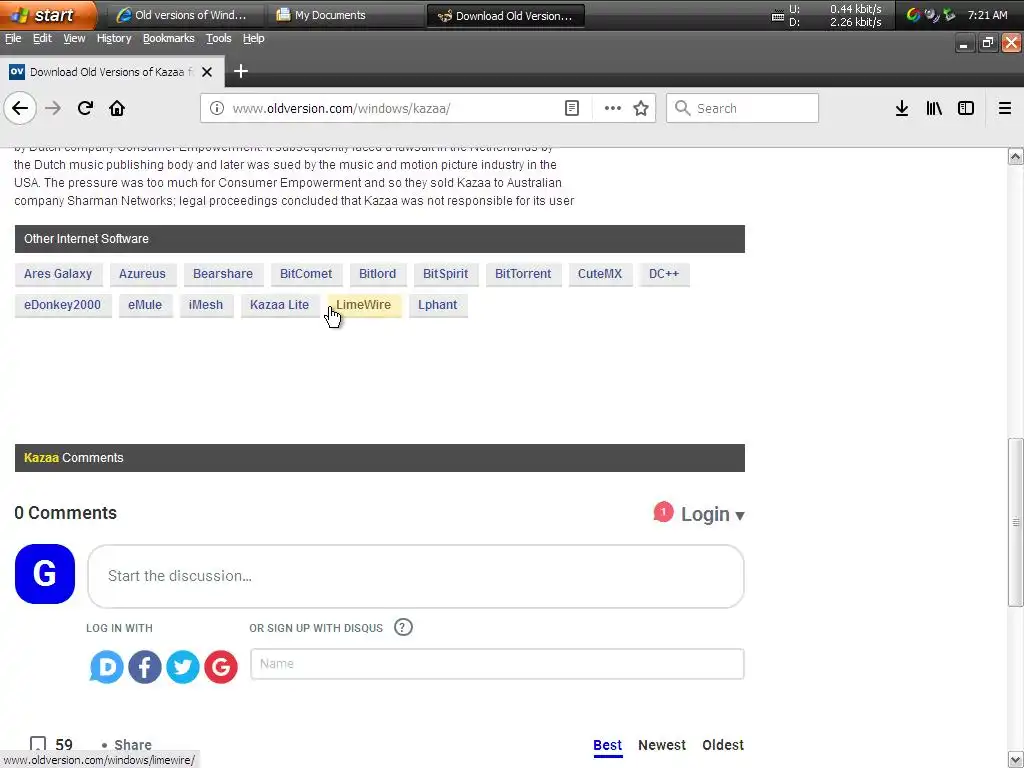Open the Bearshare link
The width and height of the screenshot is (1024, 768).
[223, 274]
